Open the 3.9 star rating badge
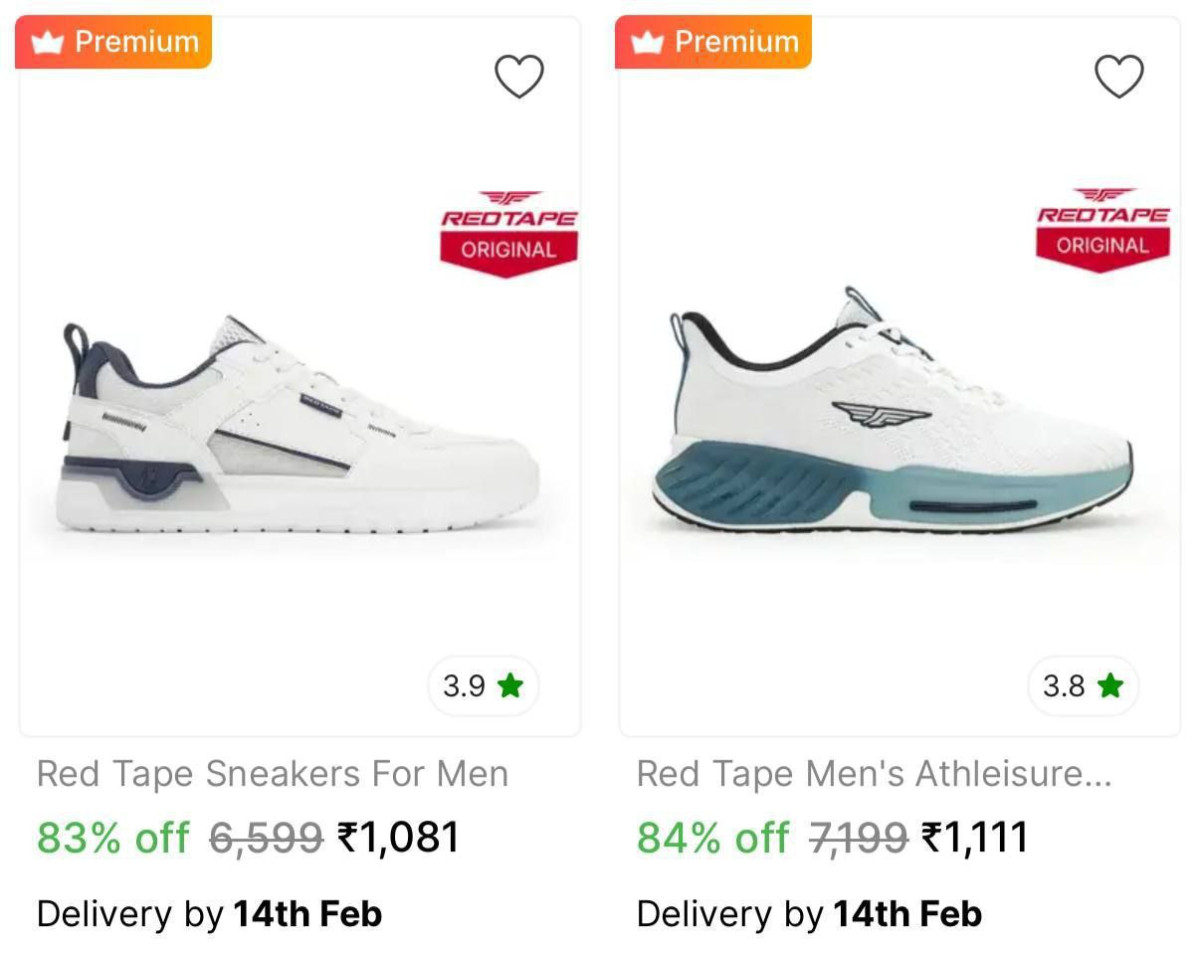Screen dimensions: 1200x953 tap(484, 686)
